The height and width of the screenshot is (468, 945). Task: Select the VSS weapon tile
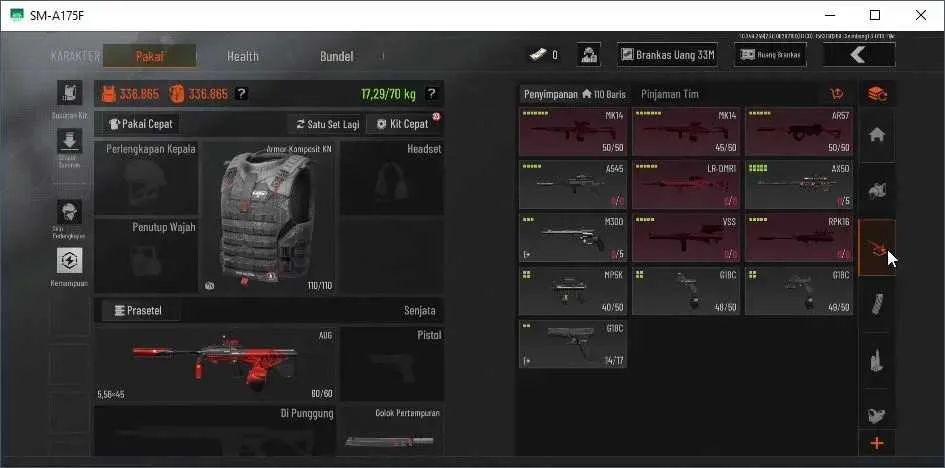tap(686, 238)
